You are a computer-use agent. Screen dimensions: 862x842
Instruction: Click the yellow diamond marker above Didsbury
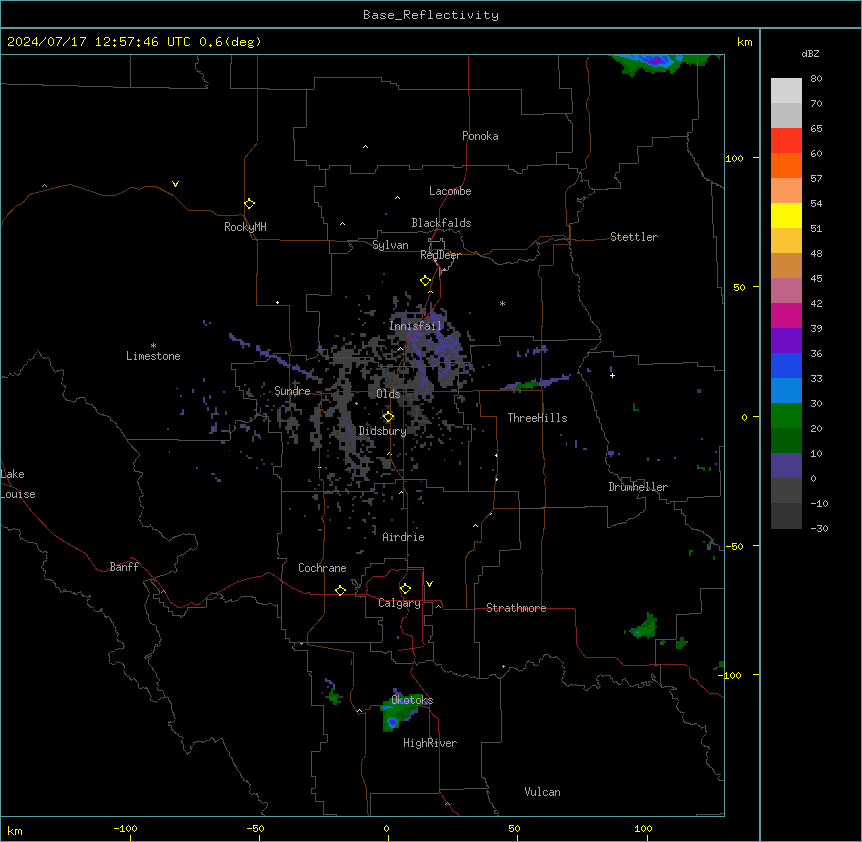(388, 417)
